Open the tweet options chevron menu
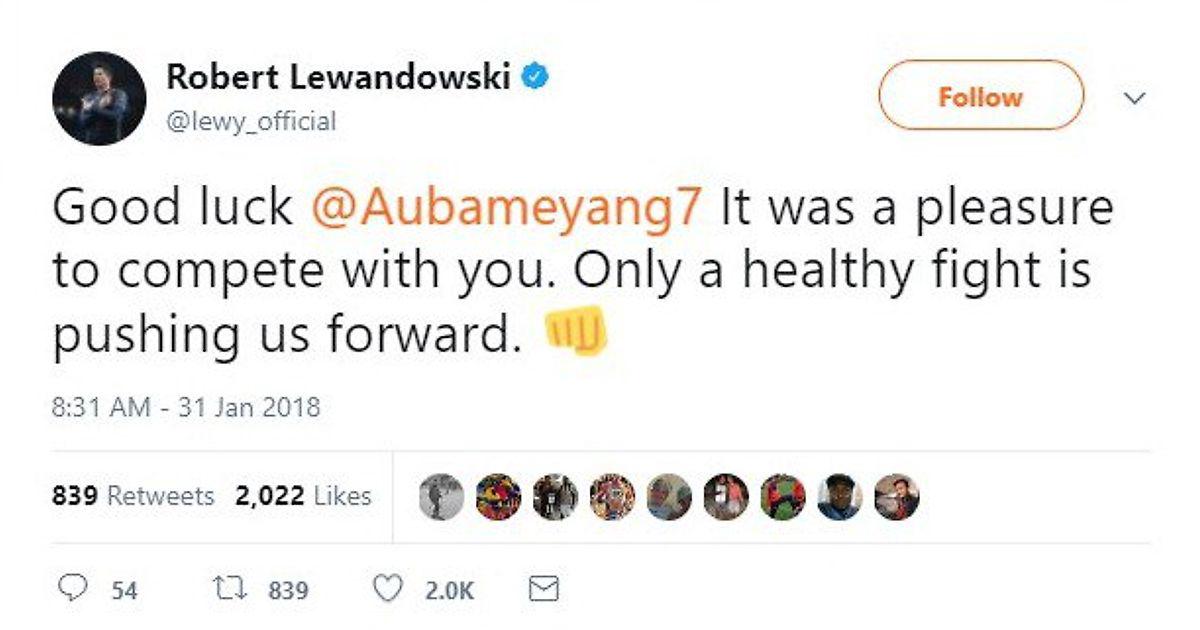Screen dimensions: 1200x630 [x=1134, y=98]
